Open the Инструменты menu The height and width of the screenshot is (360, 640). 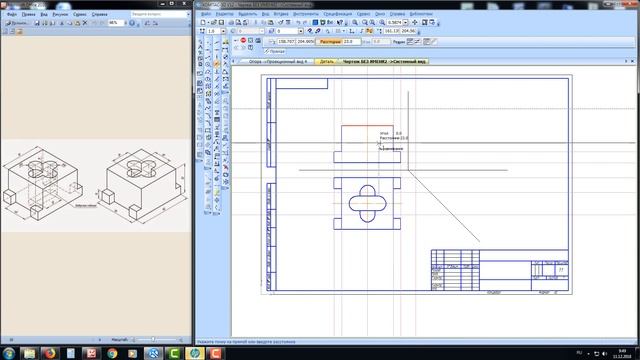(x=306, y=14)
